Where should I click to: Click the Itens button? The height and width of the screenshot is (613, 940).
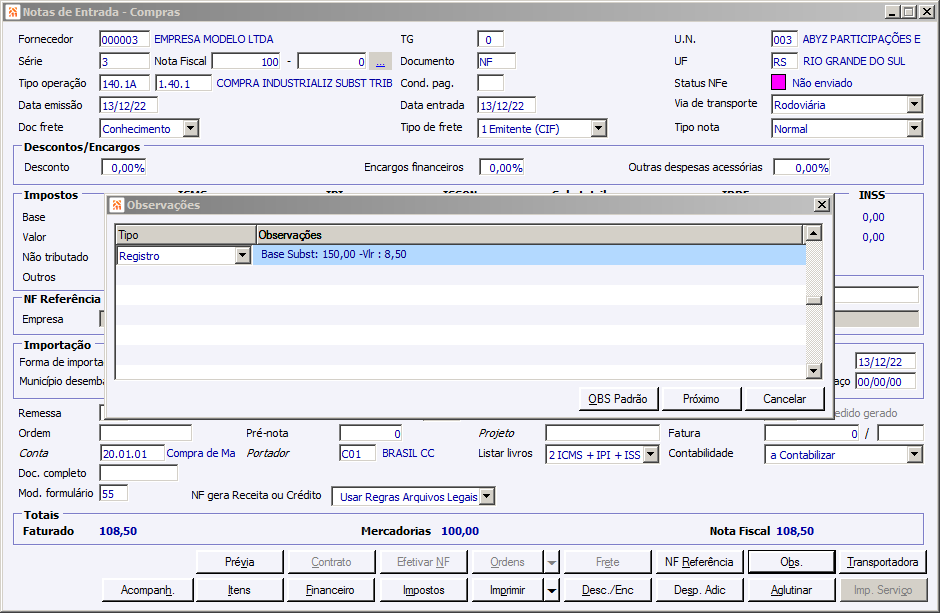pyautogui.click(x=239, y=590)
